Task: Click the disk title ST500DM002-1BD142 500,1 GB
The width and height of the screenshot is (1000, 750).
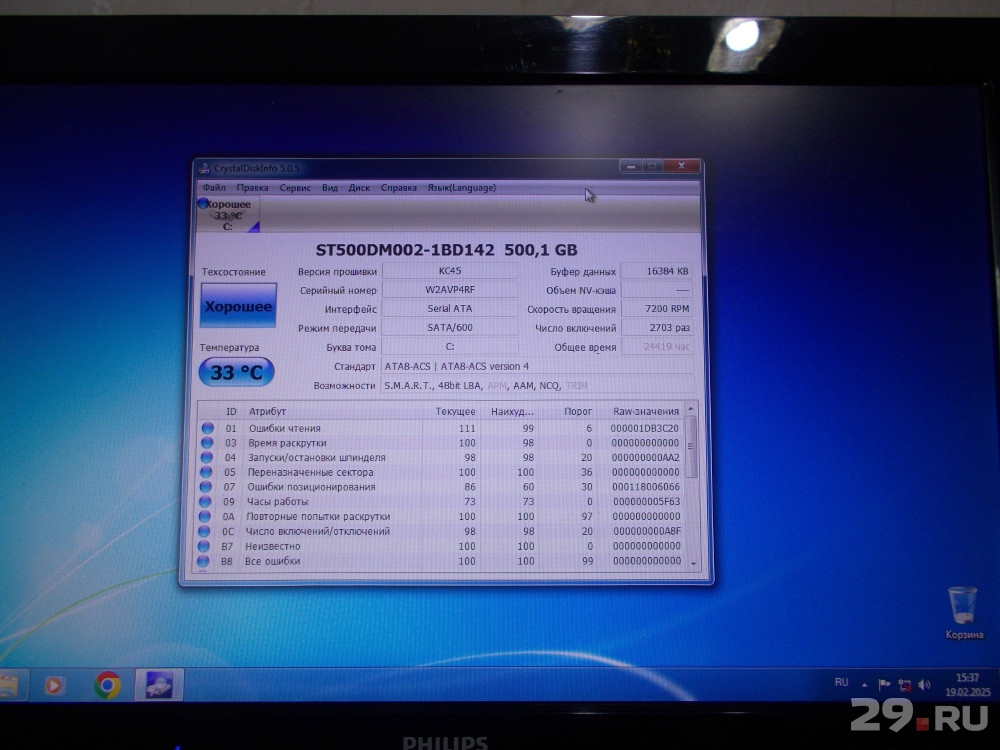Action: pyautogui.click(x=446, y=250)
